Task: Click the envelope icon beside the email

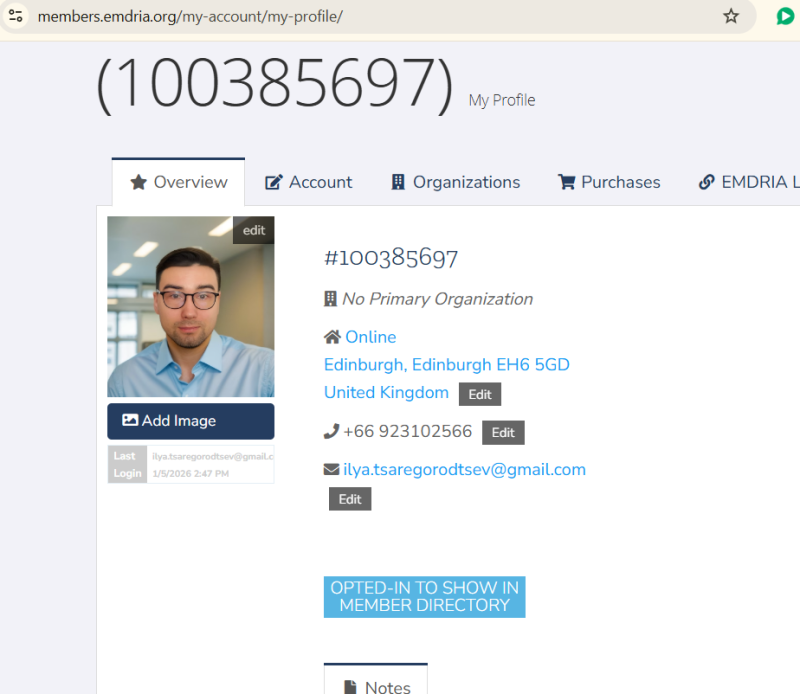Action: point(331,469)
